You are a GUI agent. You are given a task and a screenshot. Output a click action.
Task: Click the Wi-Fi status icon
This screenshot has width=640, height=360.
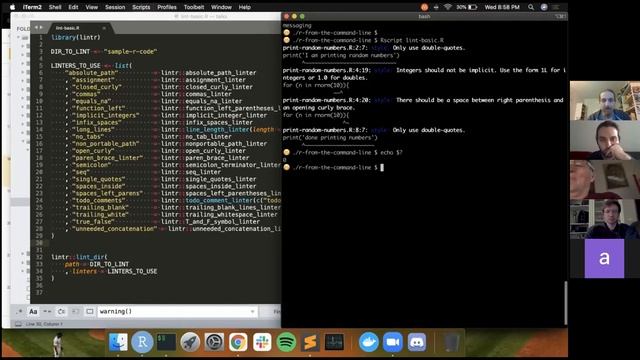click(x=448, y=7)
